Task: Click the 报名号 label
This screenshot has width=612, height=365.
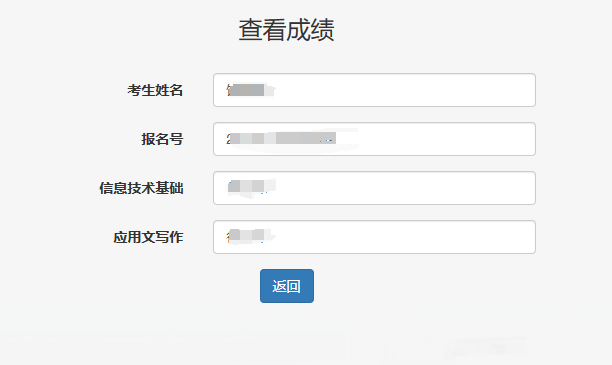Action: pyautogui.click(x=162, y=139)
